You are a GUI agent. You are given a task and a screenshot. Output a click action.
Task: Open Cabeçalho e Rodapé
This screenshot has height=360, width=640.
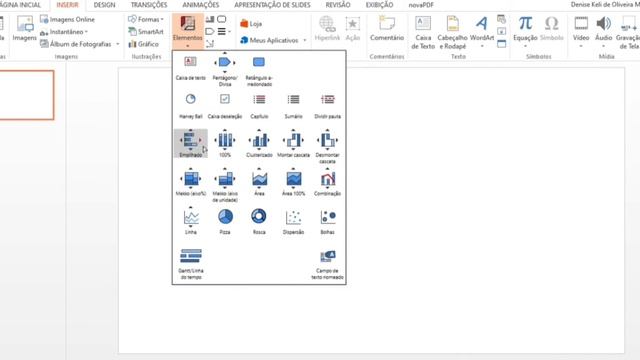coord(452,33)
